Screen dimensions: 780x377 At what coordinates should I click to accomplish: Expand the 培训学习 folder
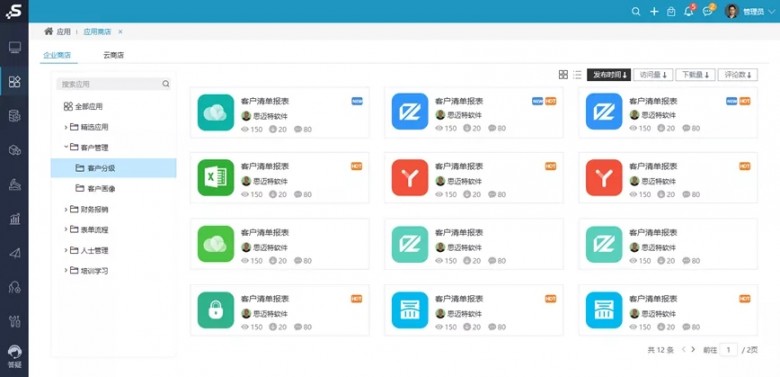pos(66,271)
